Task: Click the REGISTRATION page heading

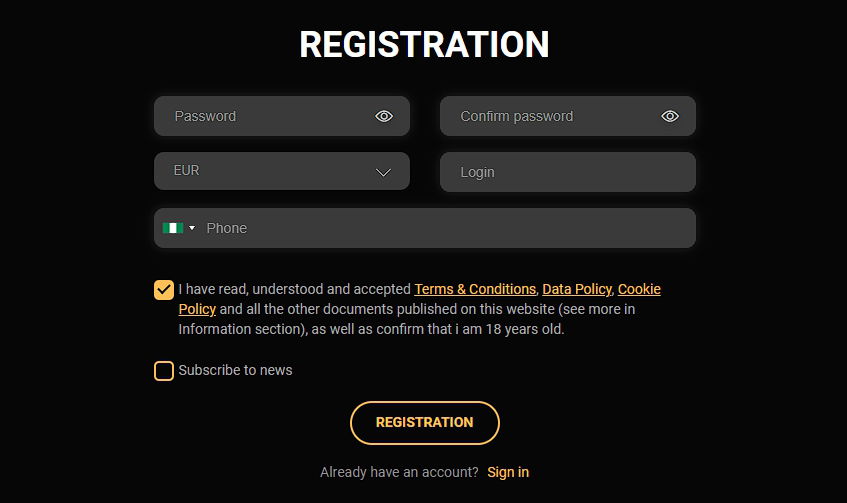Action: 424,45
